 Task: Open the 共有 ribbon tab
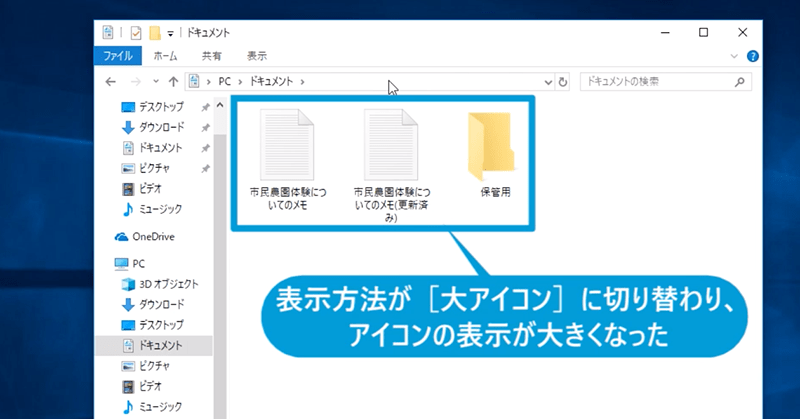point(211,56)
